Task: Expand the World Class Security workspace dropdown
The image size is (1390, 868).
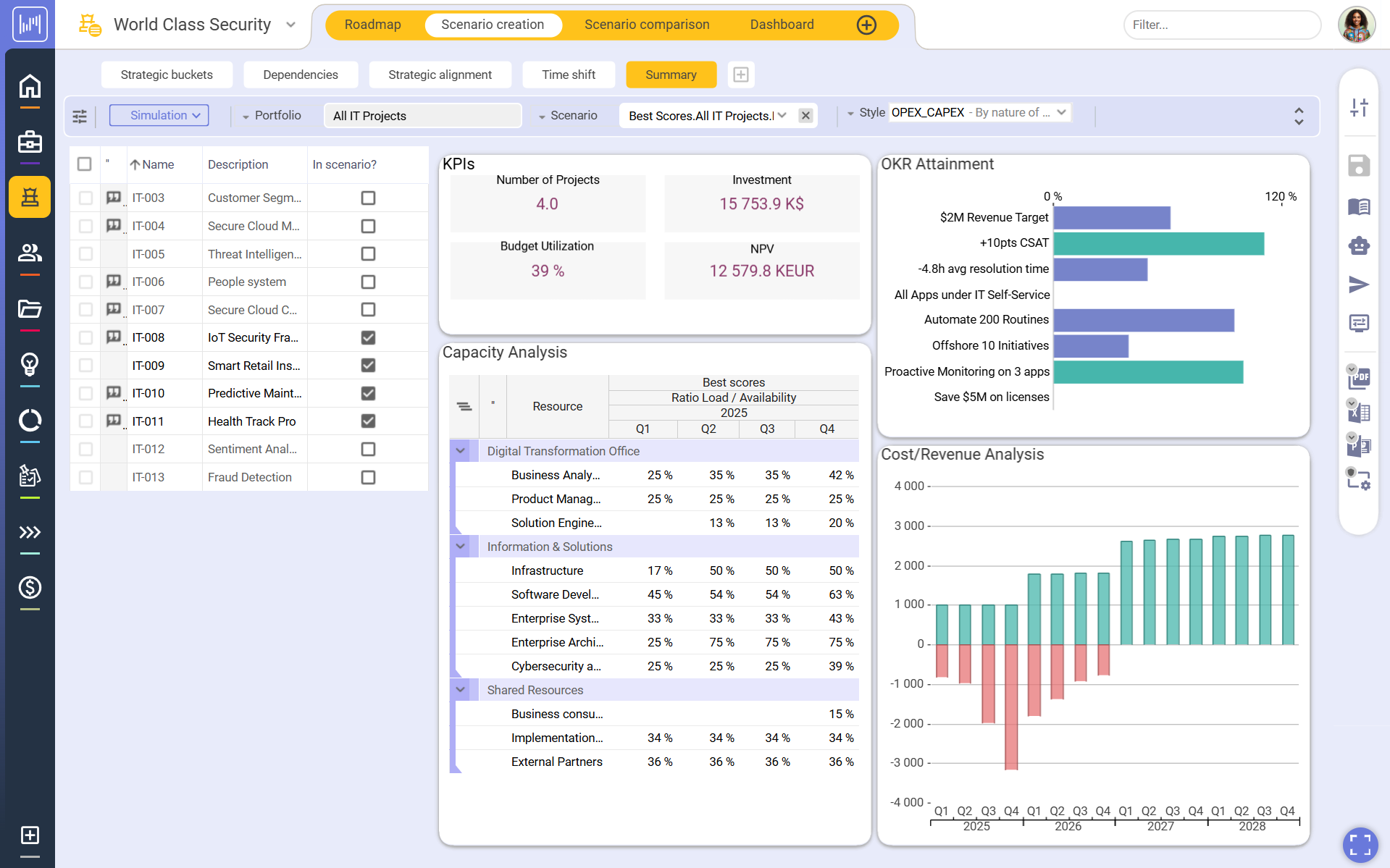Action: click(291, 25)
